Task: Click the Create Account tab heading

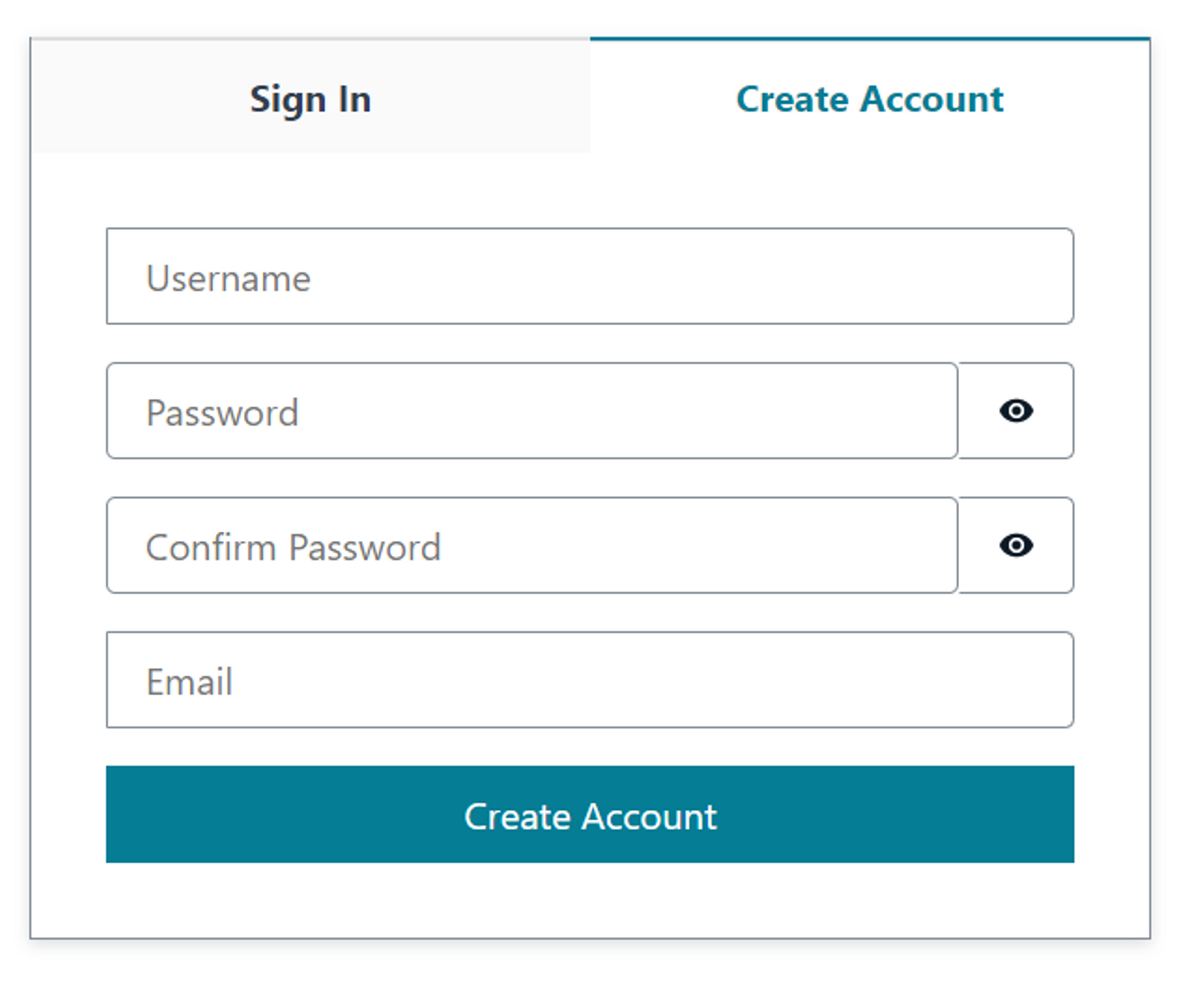Action: click(870, 99)
